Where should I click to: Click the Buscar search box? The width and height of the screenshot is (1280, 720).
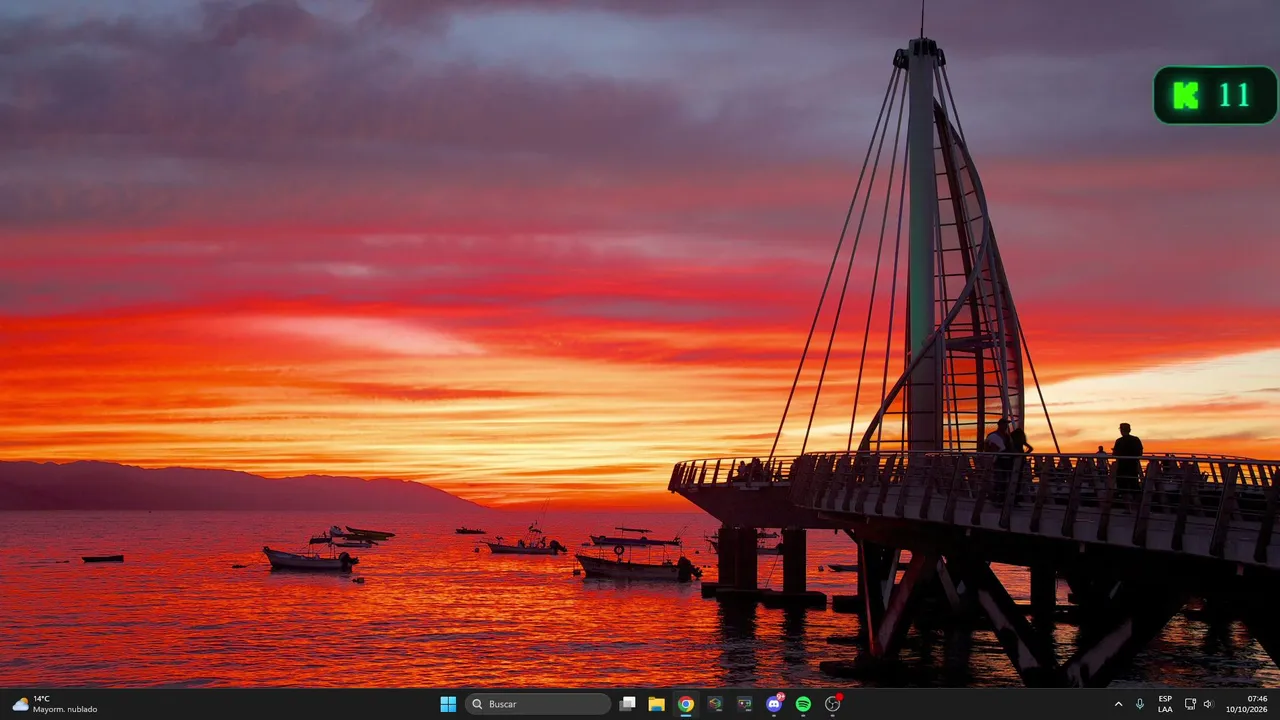[538, 704]
